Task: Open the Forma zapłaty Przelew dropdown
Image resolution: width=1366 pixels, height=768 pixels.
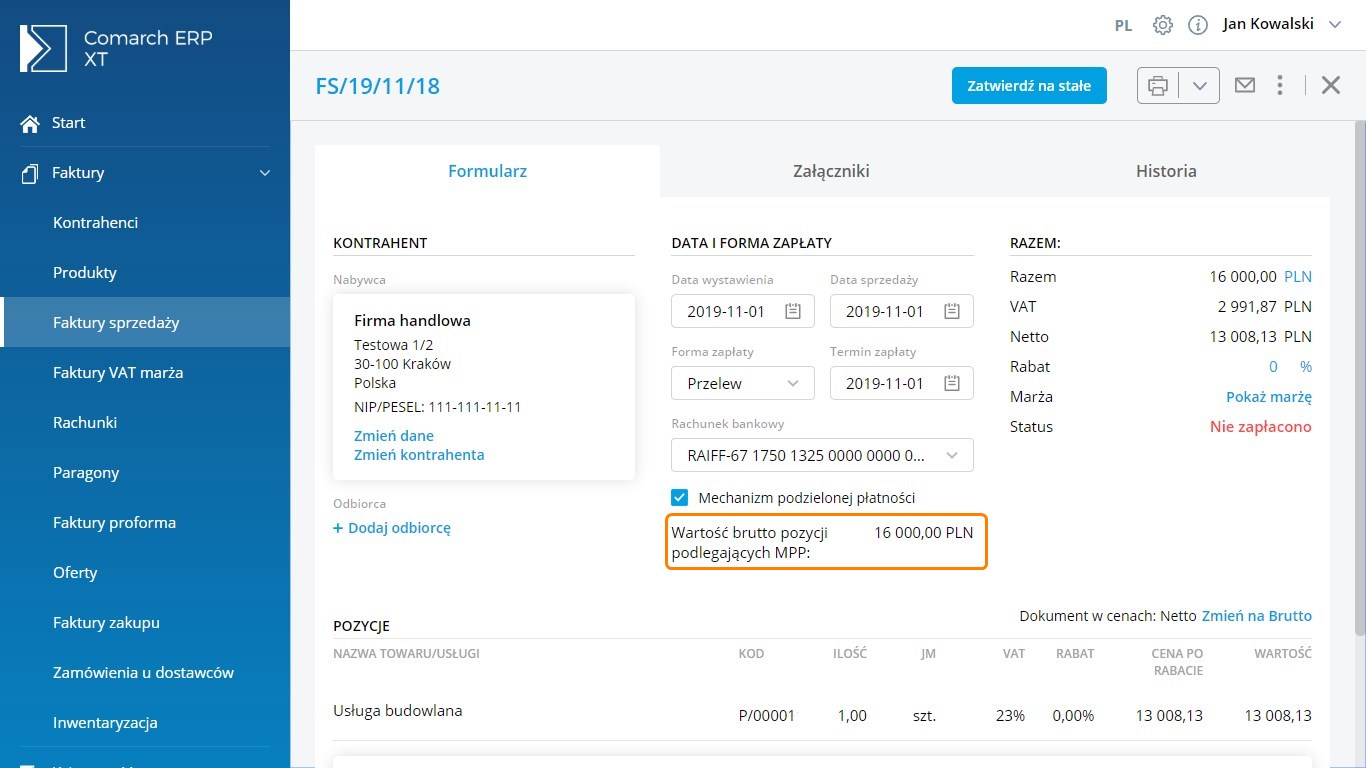Action: (x=743, y=383)
